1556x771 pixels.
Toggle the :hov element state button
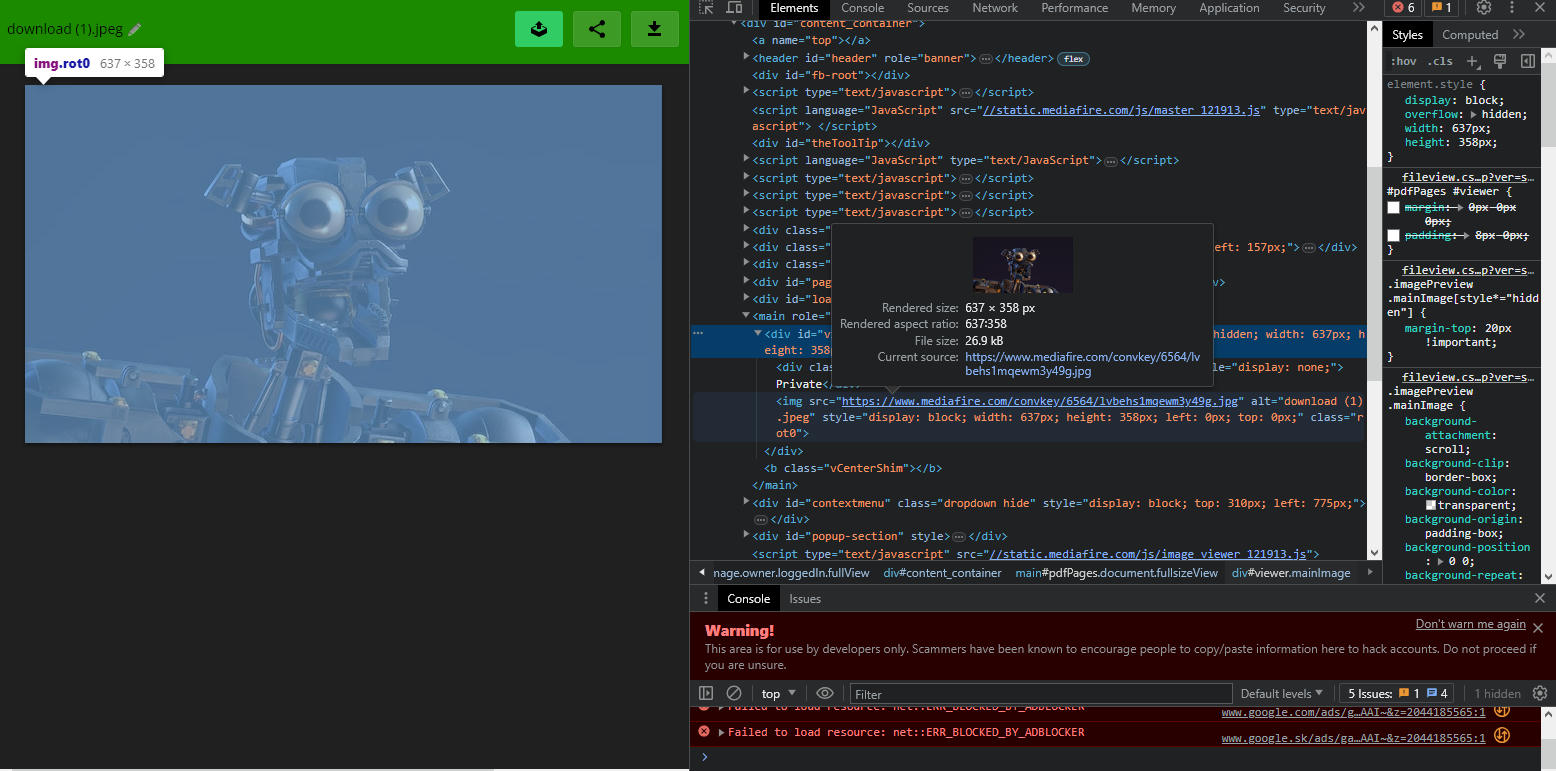click(x=1403, y=62)
